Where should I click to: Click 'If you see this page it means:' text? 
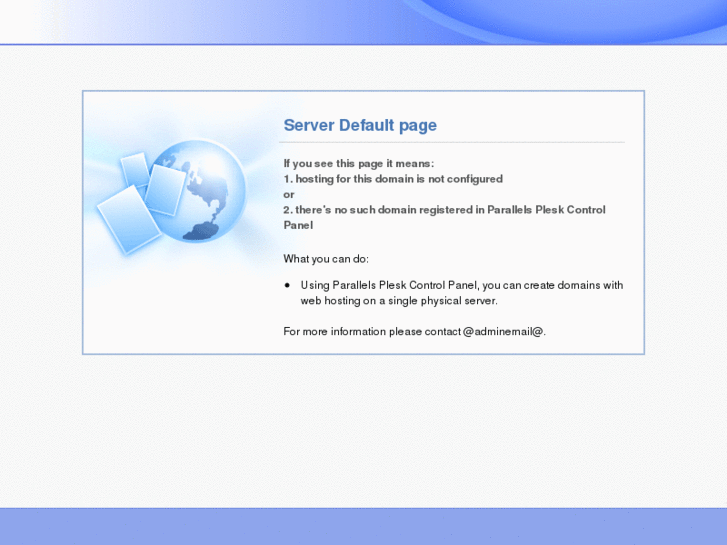point(359,164)
